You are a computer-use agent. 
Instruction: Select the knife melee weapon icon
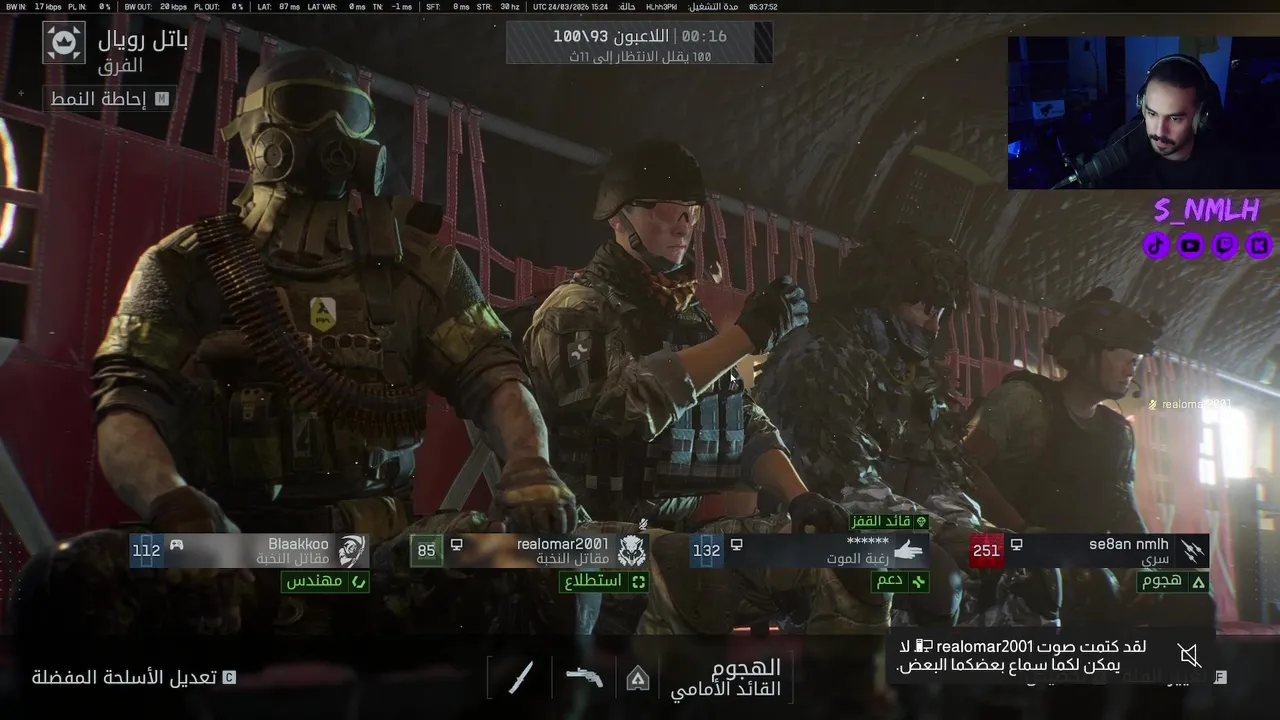[x=521, y=677]
